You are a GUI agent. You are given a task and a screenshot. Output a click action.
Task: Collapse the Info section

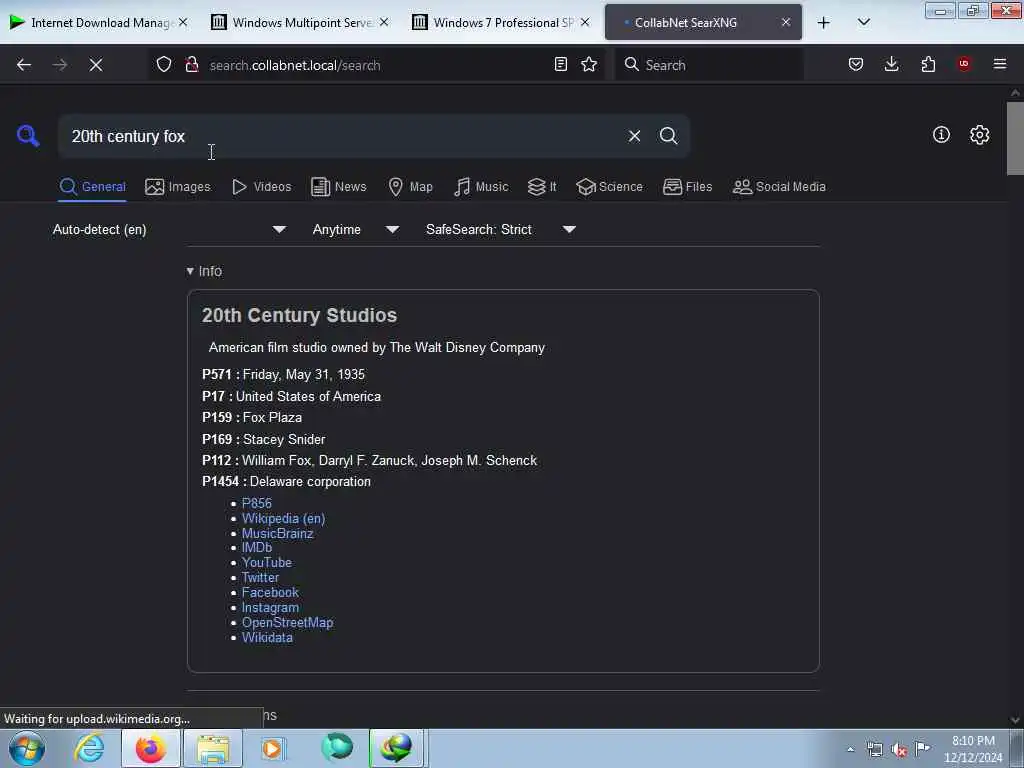click(204, 271)
